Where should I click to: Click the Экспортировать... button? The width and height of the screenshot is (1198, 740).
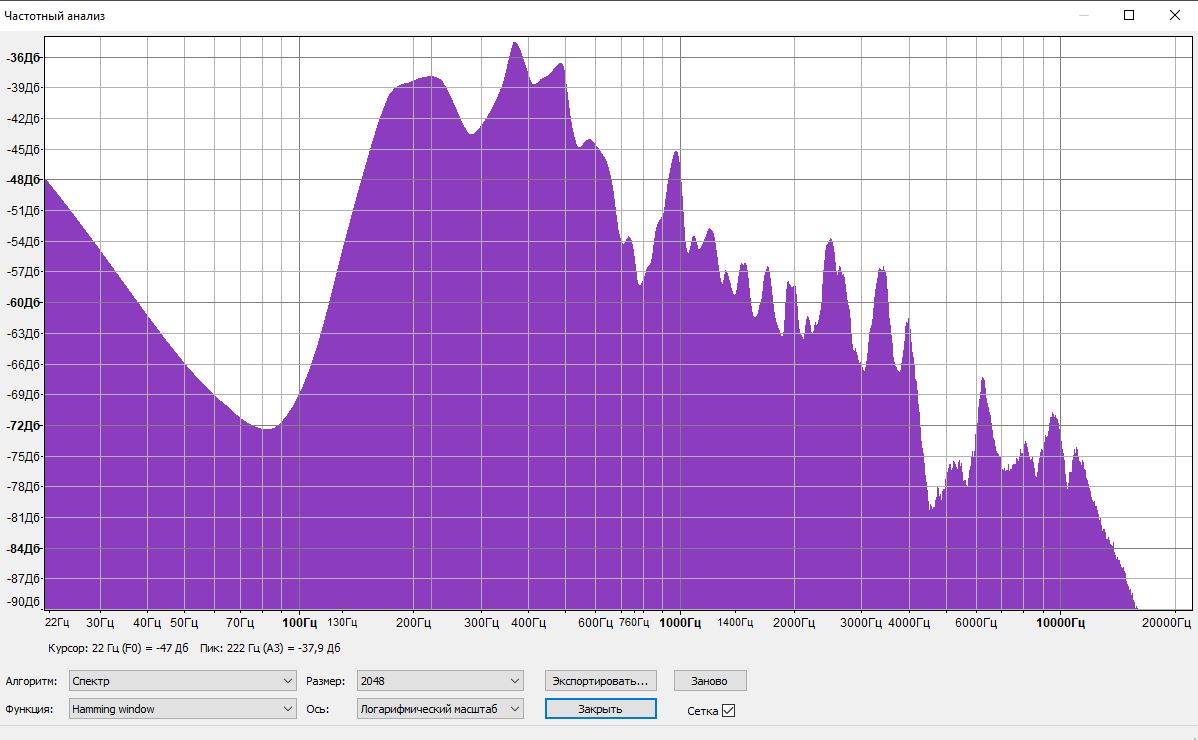pyautogui.click(x=600, y=680)
